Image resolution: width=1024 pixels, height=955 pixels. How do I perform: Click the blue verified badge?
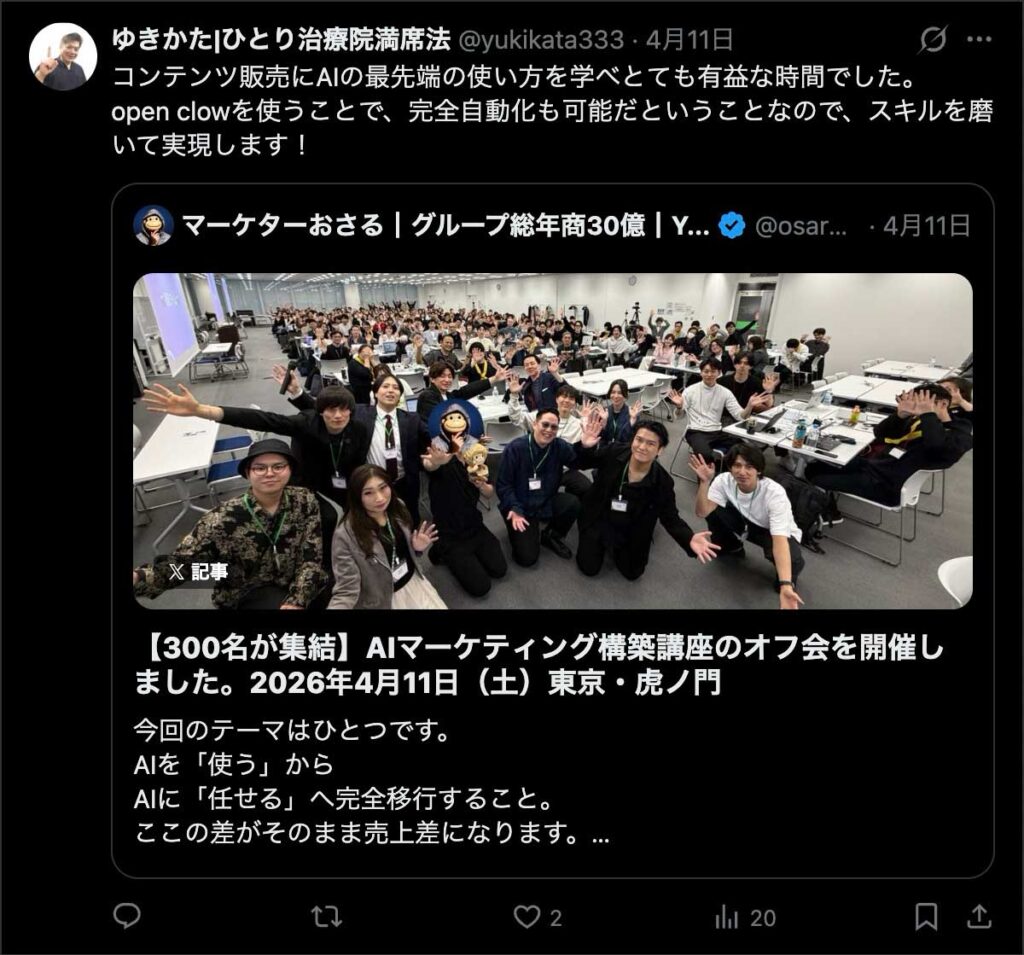[x=731, y=226]
